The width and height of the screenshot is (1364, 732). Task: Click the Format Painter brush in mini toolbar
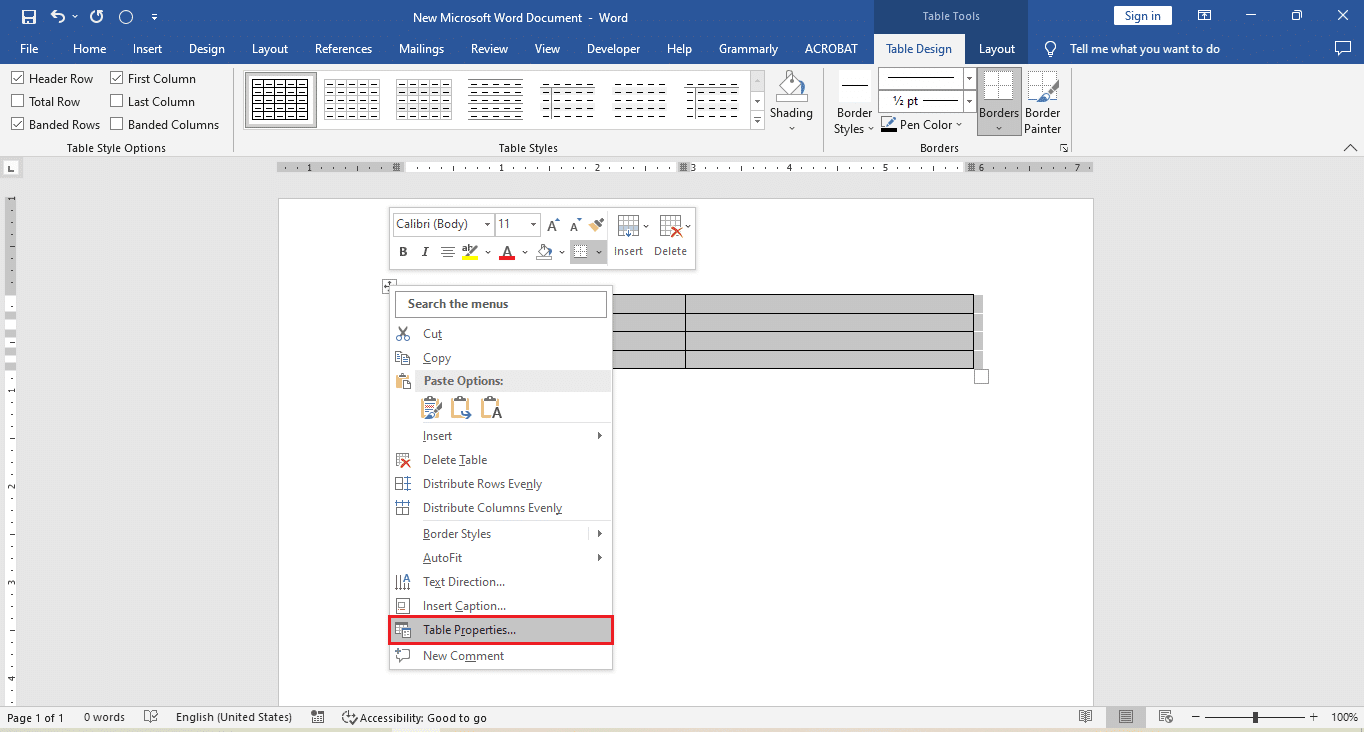pyautogui.click(x=597, y=224)
